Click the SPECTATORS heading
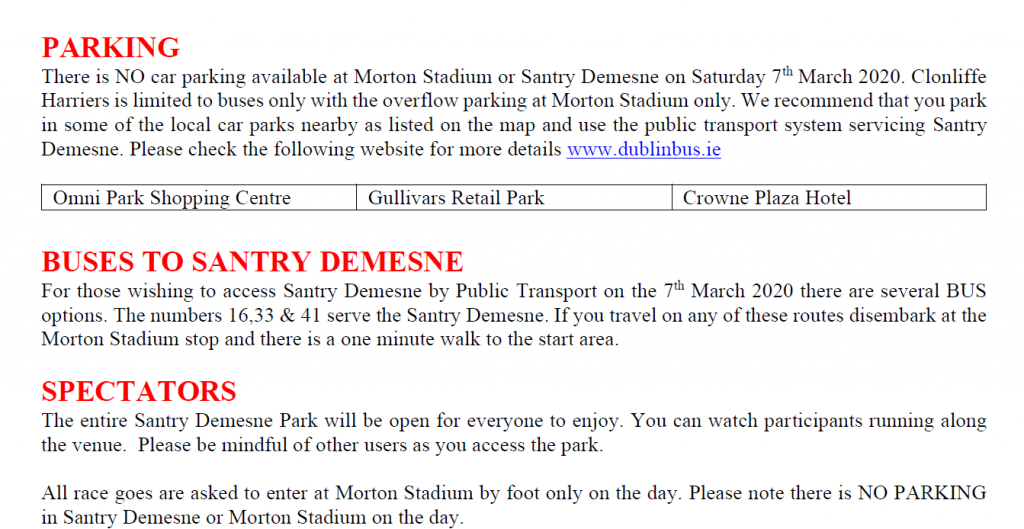 (x=138, y=391)
